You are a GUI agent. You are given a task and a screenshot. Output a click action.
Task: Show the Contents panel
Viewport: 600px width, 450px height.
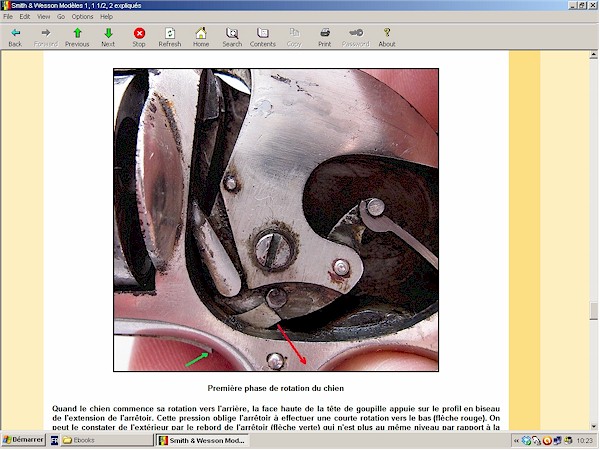coord(263,37)
